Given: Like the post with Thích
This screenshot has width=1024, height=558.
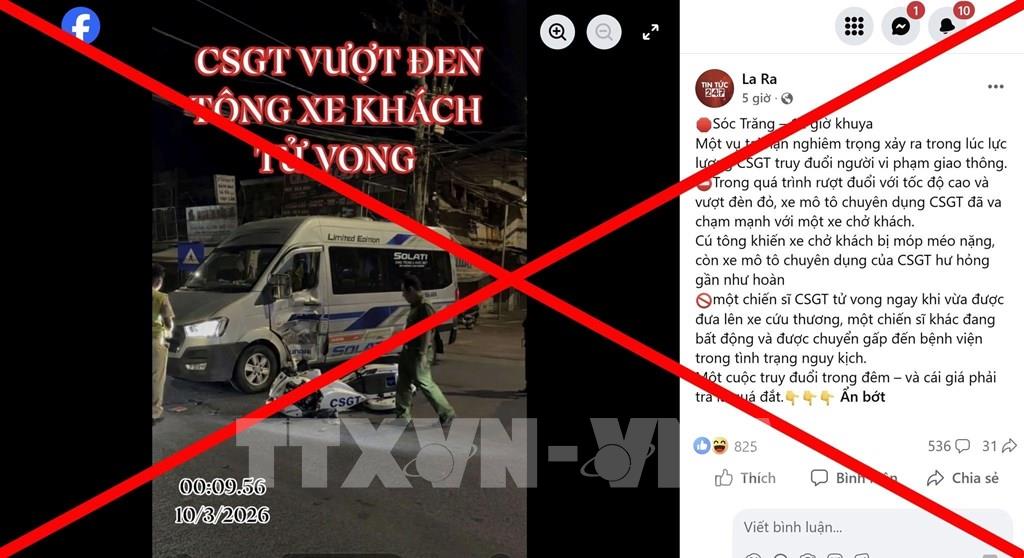Looking at the screenshot, I should point(744,478).
